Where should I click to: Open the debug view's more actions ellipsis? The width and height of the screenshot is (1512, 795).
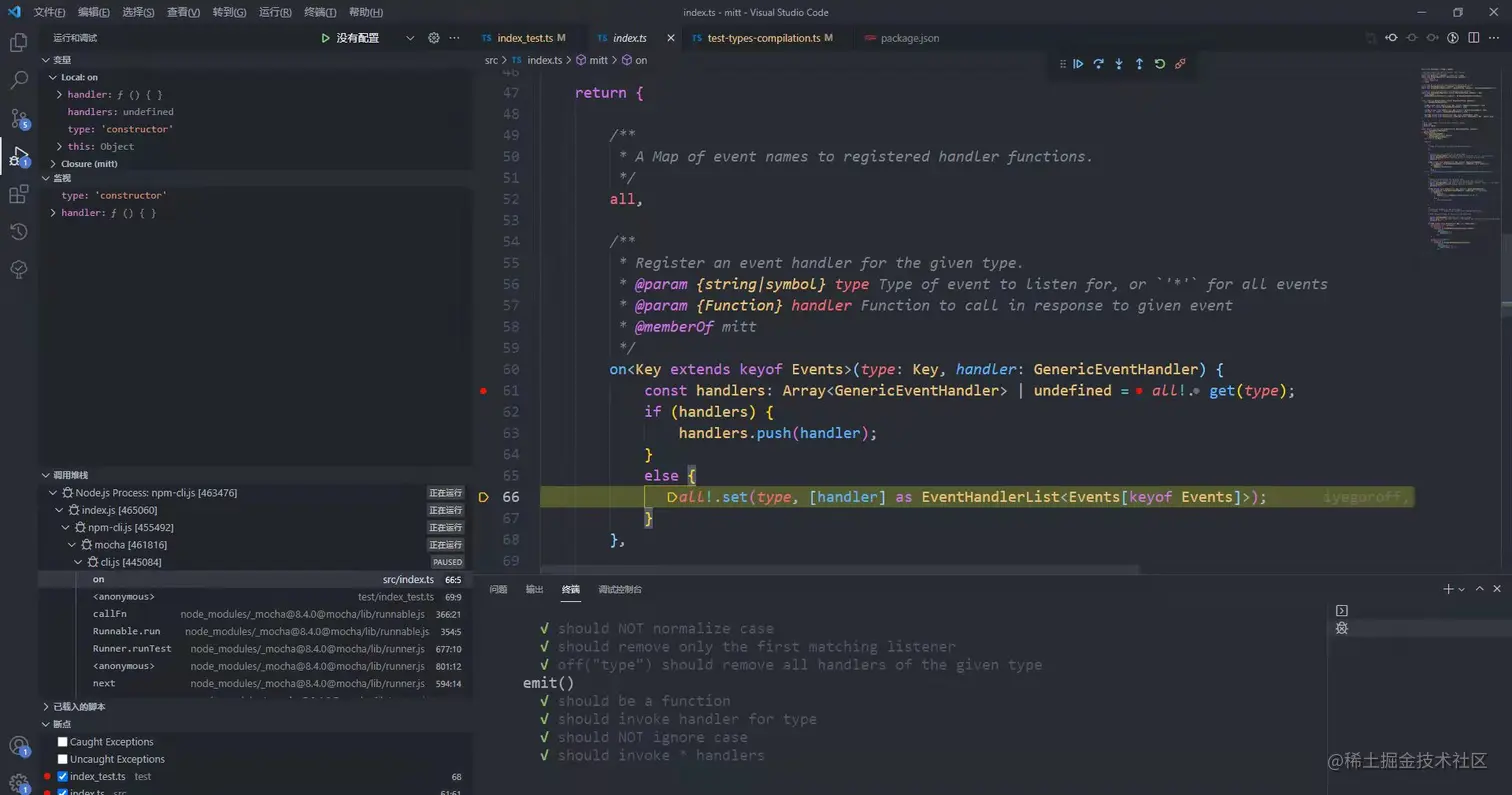[455, 38]
